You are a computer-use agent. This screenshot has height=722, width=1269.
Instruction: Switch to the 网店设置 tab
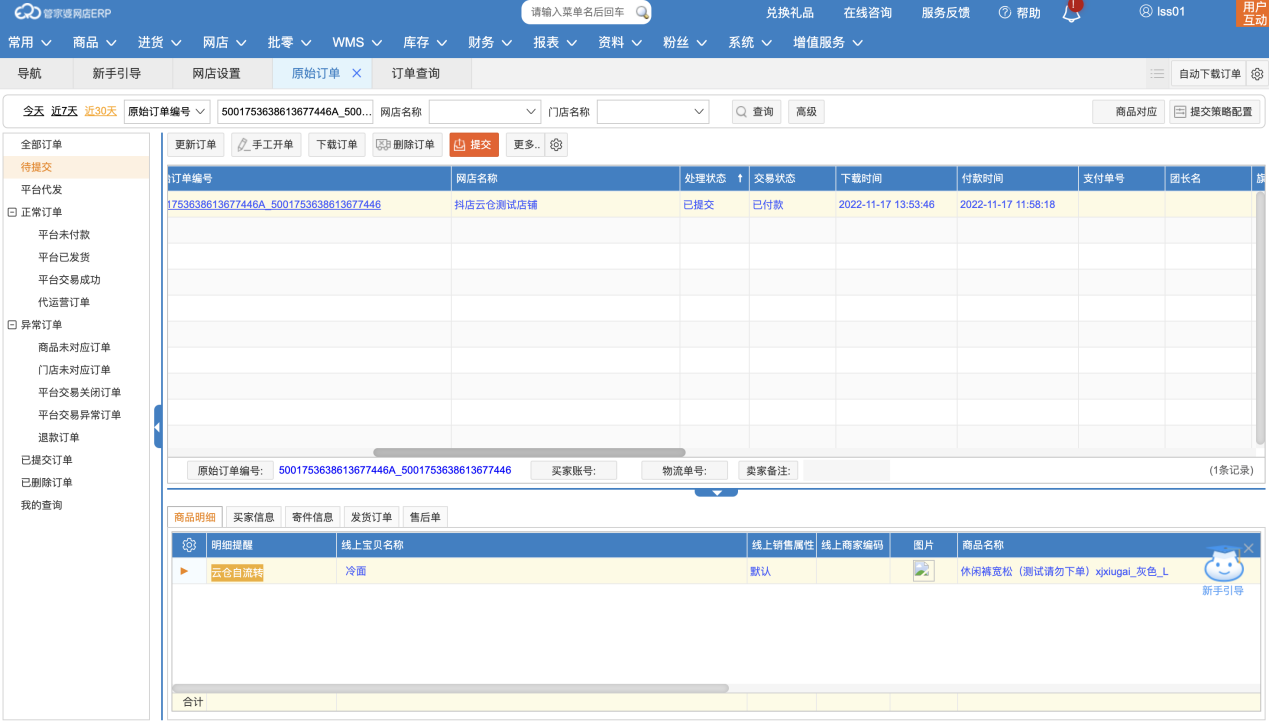click(217, 73)
